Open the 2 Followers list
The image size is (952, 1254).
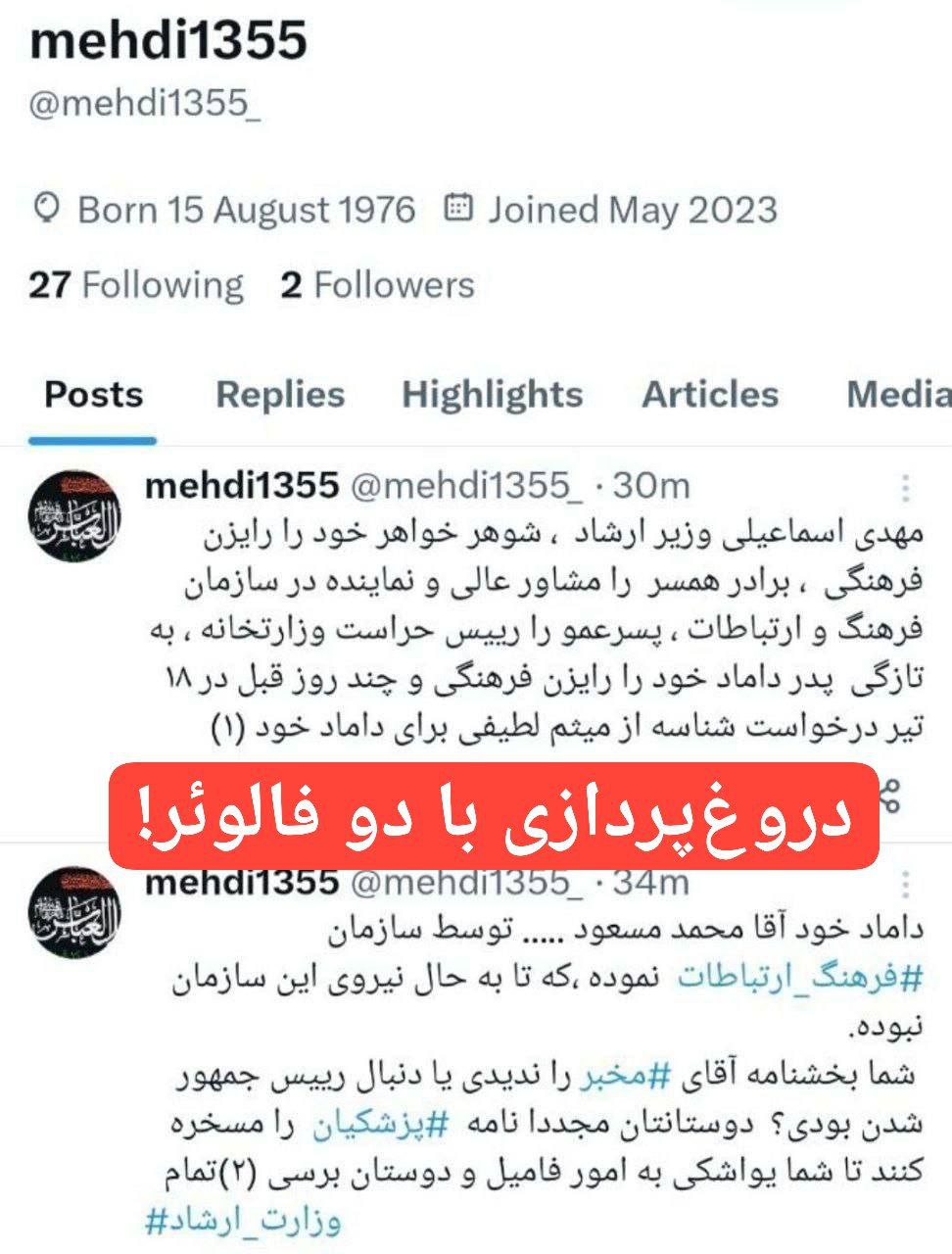[x=377, y=285]
